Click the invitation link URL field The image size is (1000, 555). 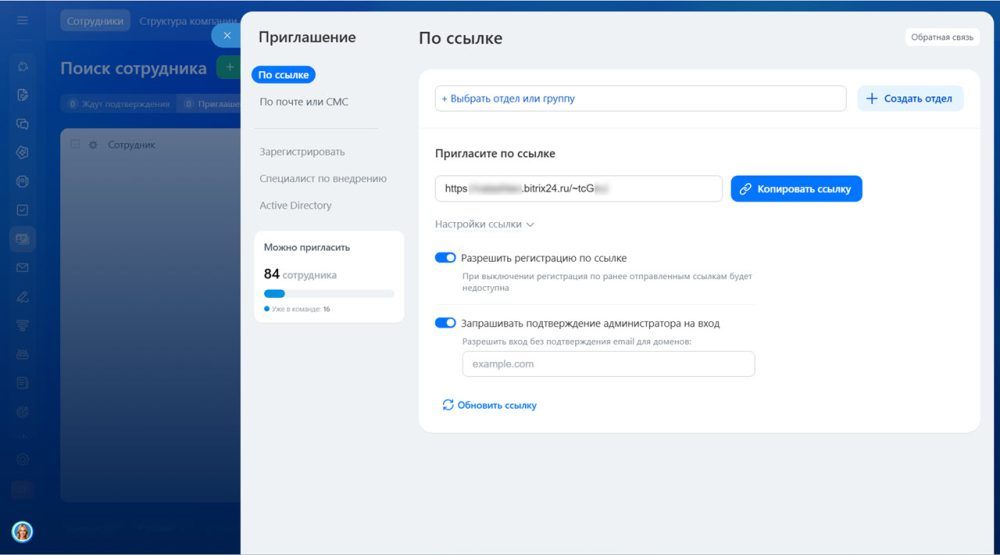click(x=578, y=188)
